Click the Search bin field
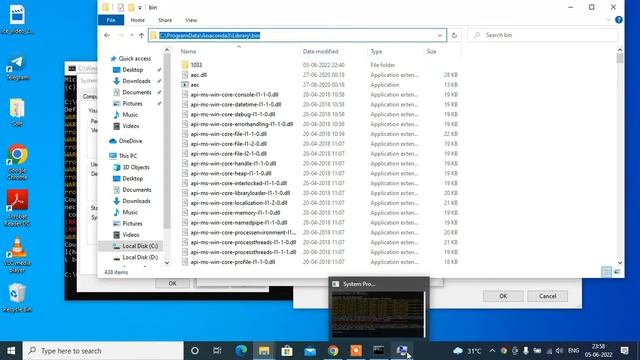Viewport: 640px width, 360px height. click(543, 35)
